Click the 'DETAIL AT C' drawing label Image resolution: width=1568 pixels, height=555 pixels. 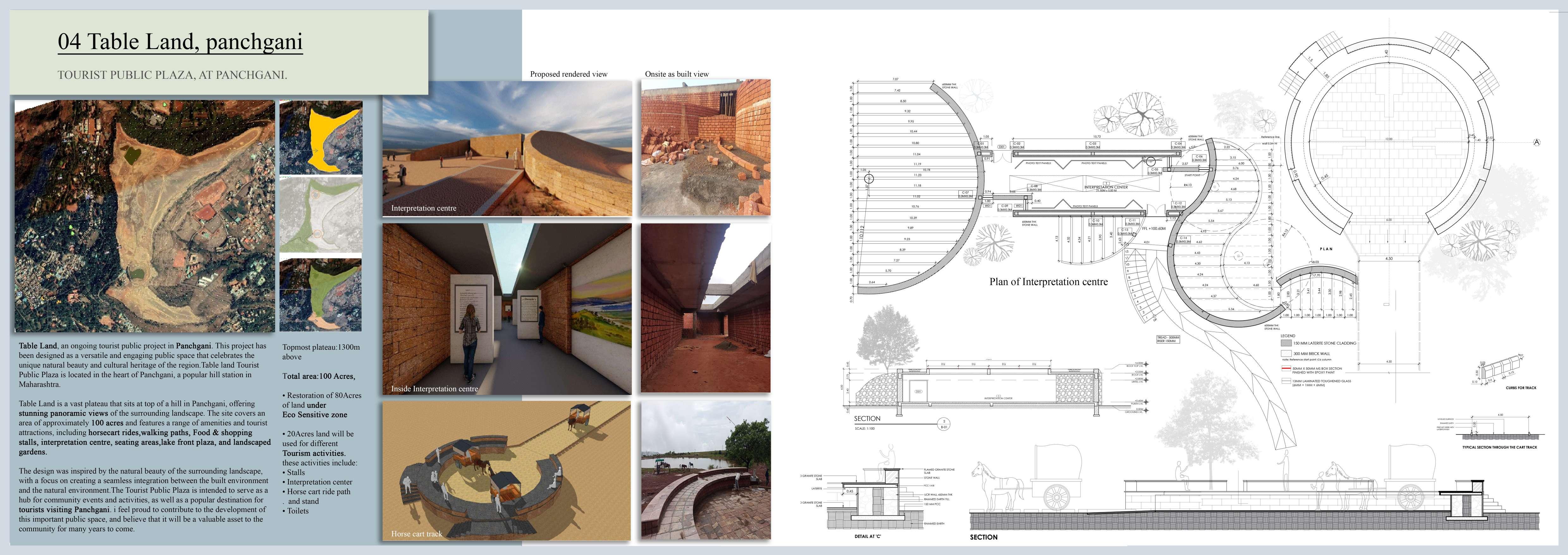tap(867, 537)
